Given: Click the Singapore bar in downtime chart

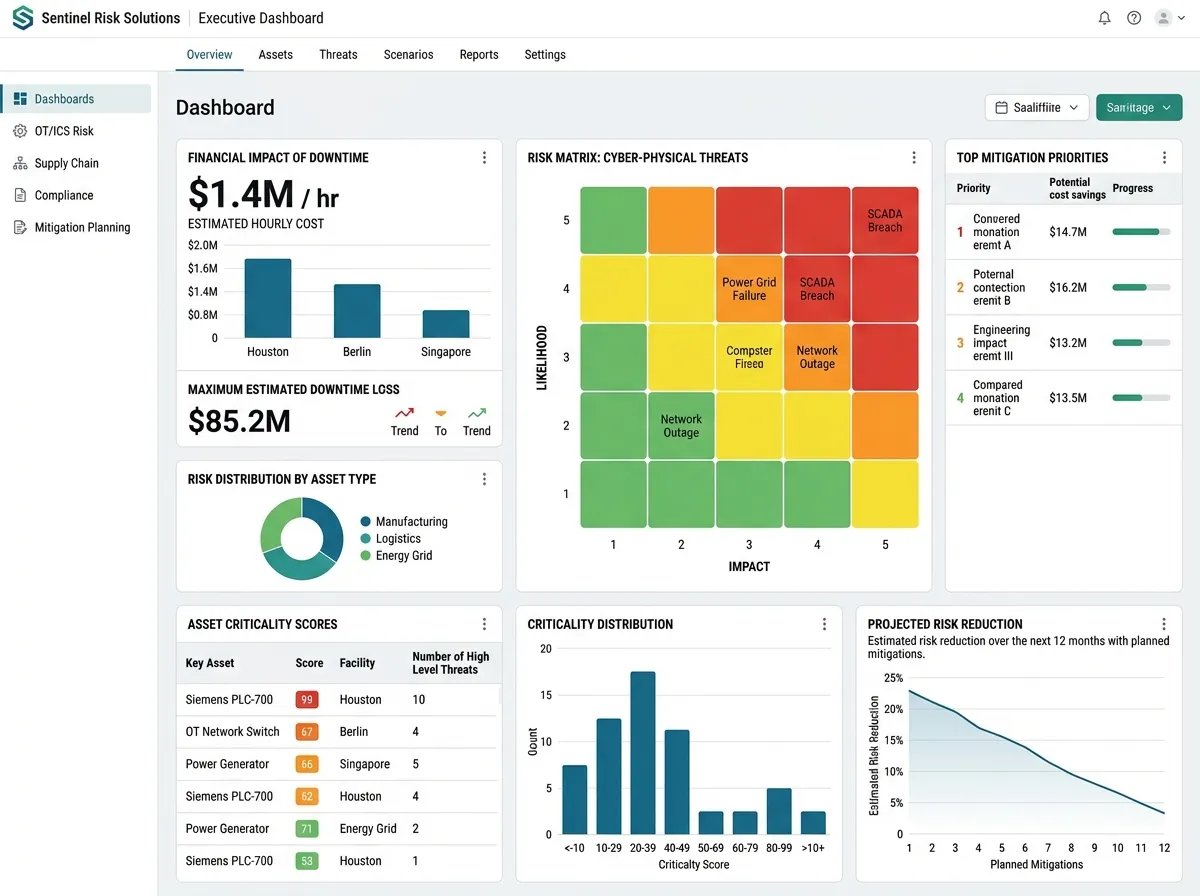Looking at the screenshot, I should (x=446, y=324).
